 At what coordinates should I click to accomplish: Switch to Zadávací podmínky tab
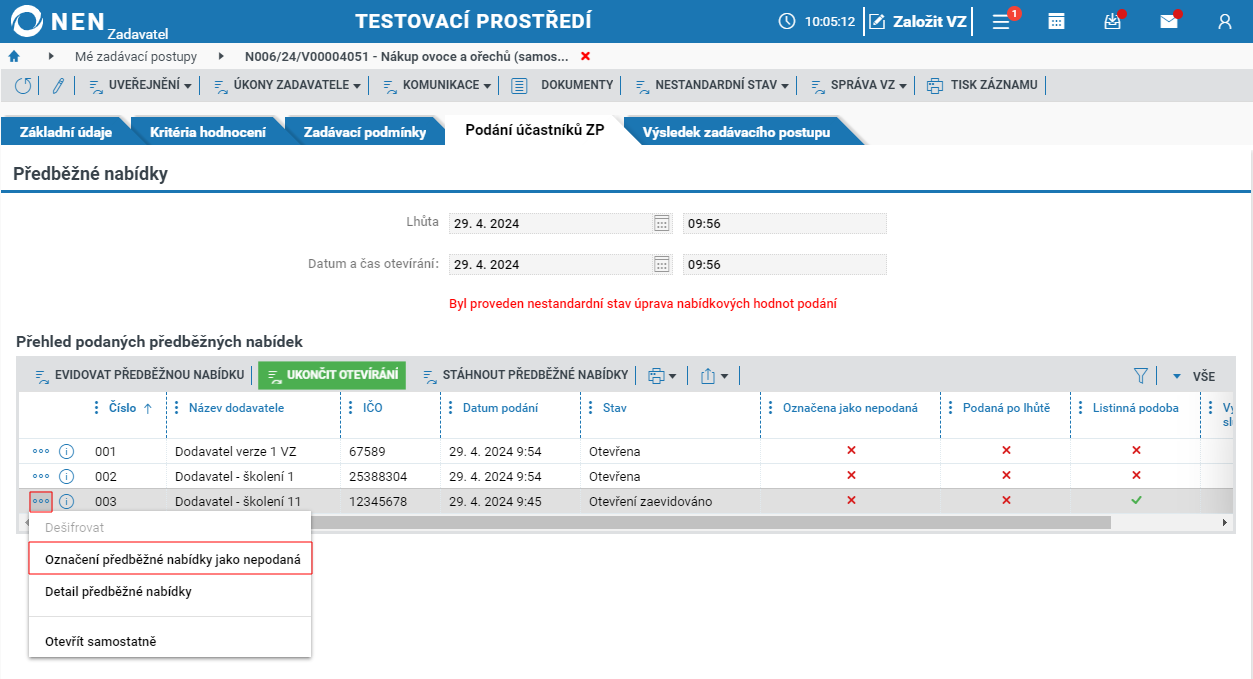(x=365, y=132)
